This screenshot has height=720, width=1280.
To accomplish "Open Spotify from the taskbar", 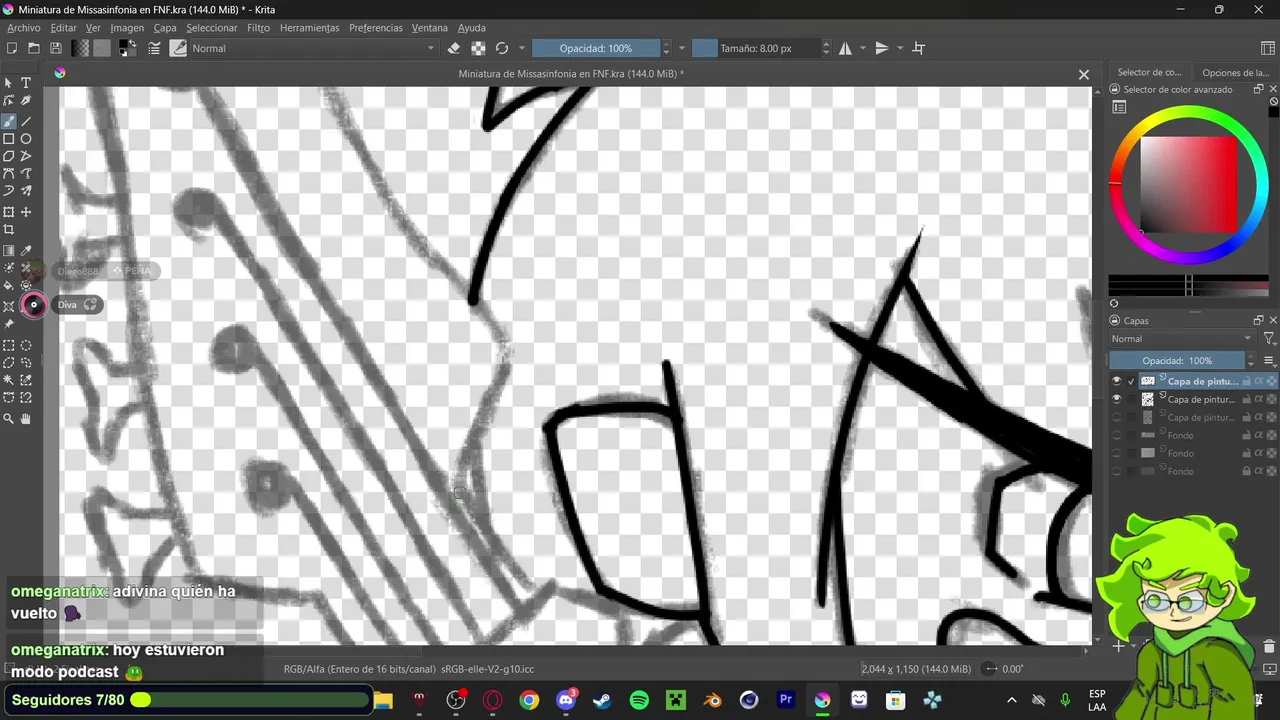I will 639,700.
